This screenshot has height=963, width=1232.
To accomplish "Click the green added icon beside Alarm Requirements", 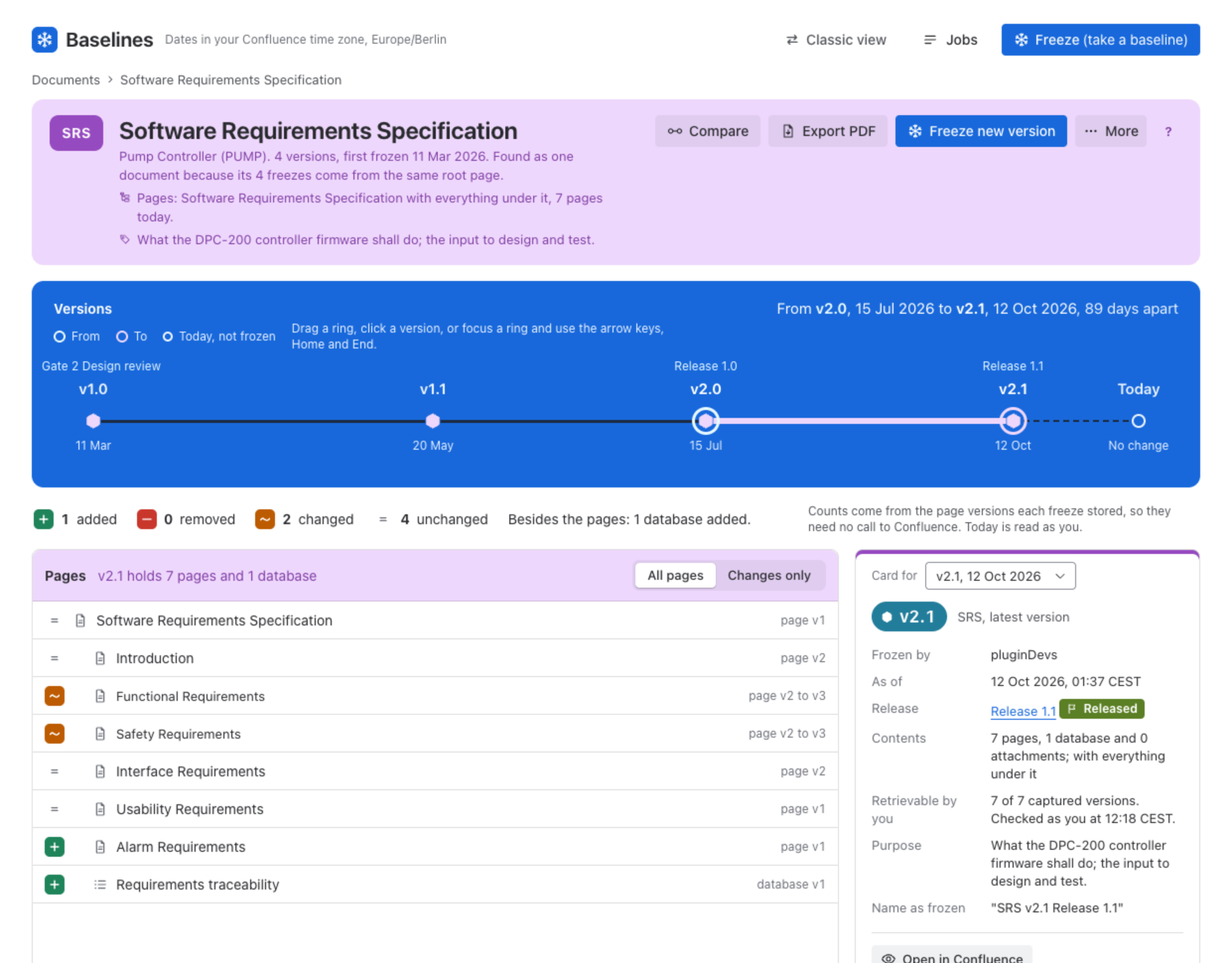I will click(x=55, y=846).
